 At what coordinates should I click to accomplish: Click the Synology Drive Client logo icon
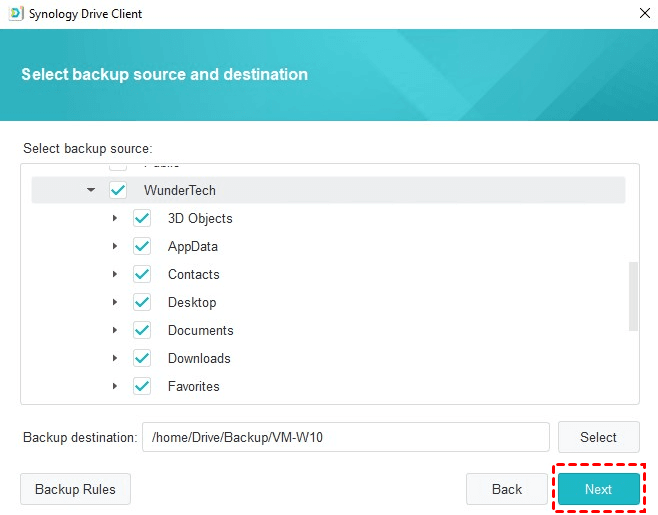(x=14, y=14)
